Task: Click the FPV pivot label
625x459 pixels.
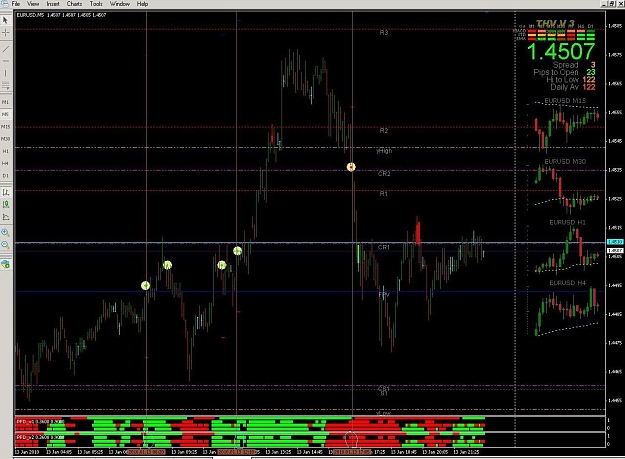Action: 384,294
